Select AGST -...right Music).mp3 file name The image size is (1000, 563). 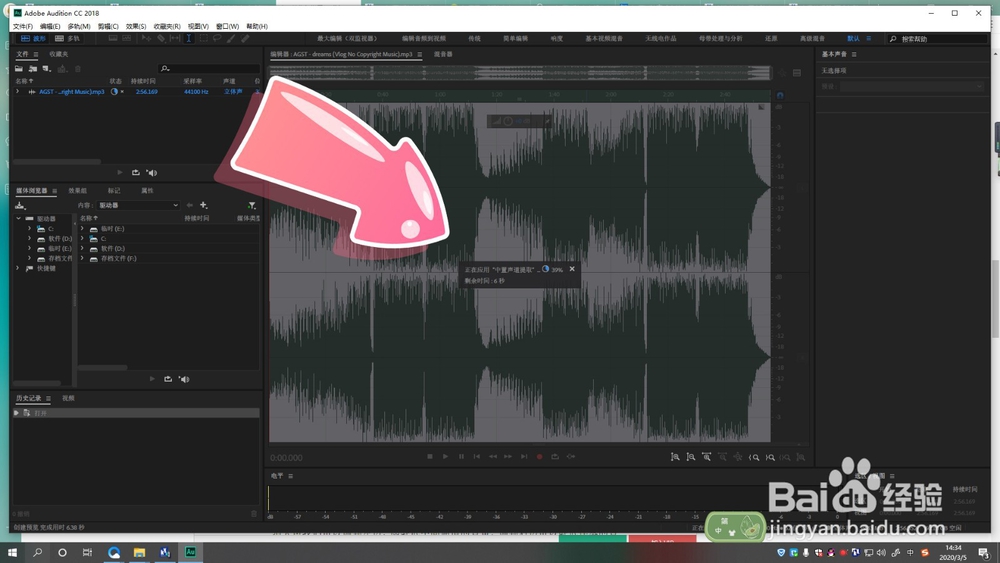pyautogui.click(x=71, y=92)
